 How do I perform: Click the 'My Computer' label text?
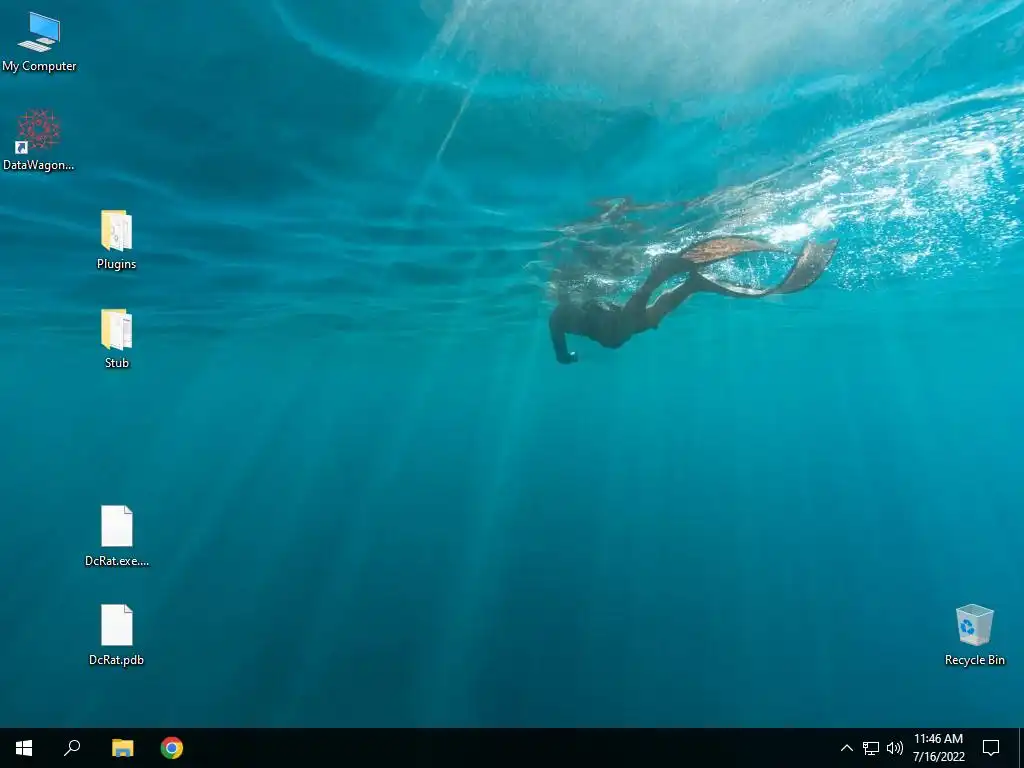click(39, 66)
